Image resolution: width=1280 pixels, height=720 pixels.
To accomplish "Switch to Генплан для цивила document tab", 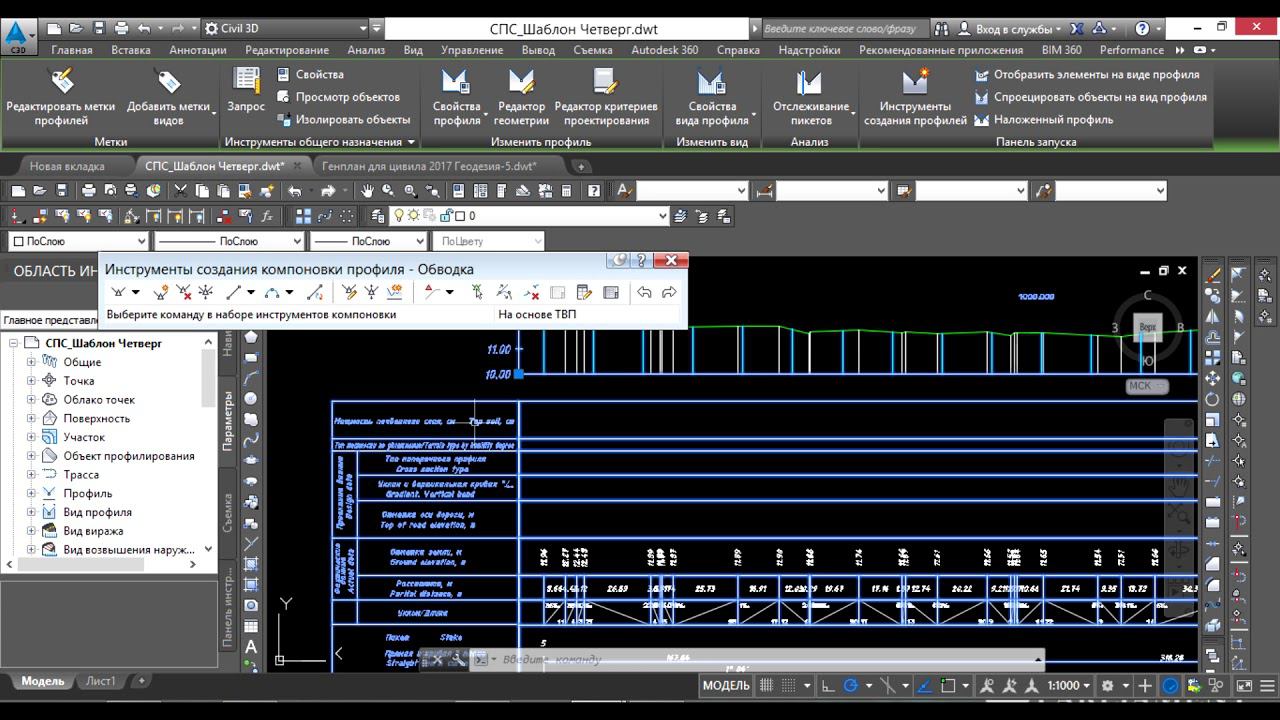I will (x=429, y=166).
